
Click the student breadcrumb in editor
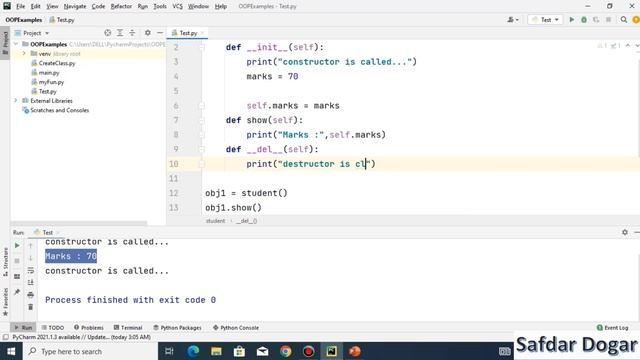[x=216, y=221]
